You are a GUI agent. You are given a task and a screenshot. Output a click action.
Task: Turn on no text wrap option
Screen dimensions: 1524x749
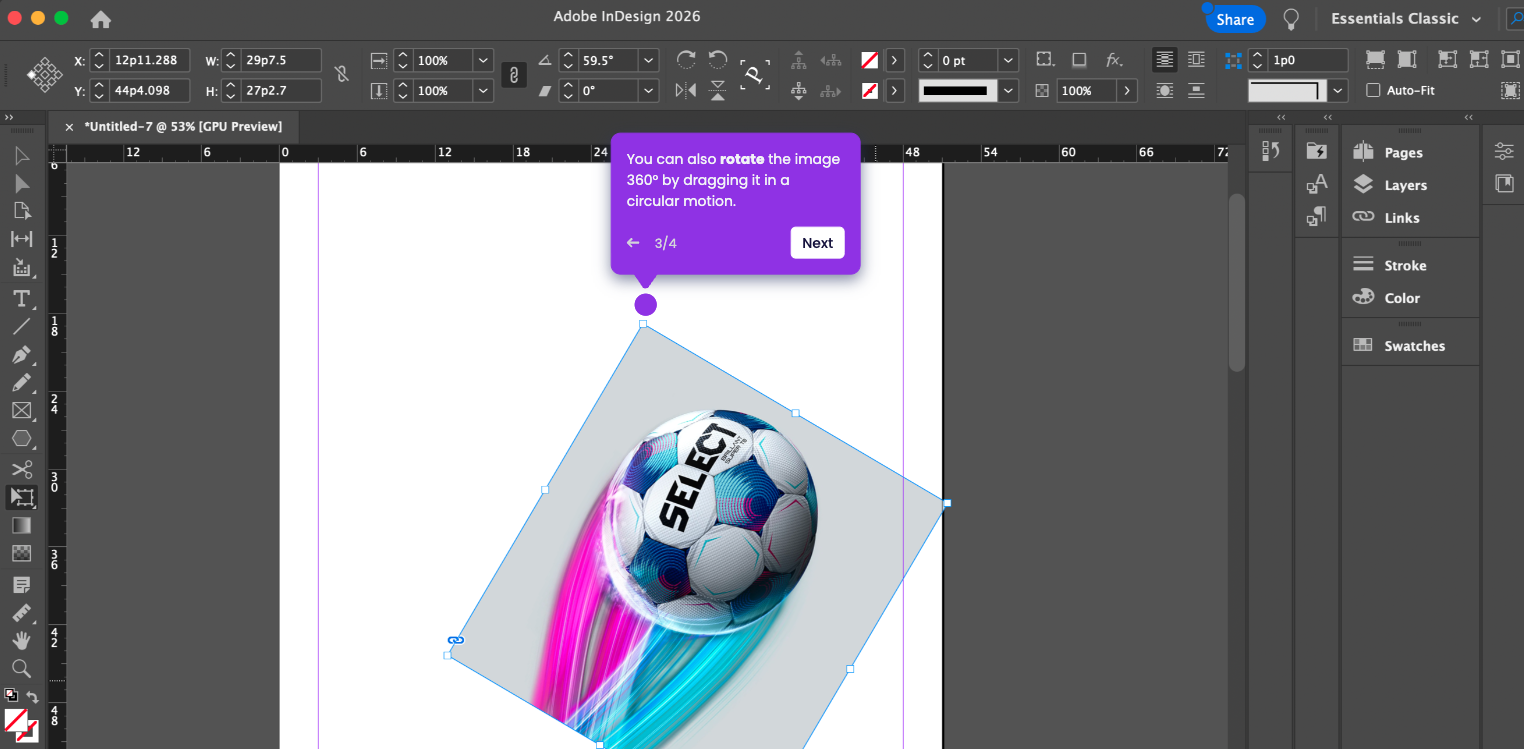[x=1164, y=60]
